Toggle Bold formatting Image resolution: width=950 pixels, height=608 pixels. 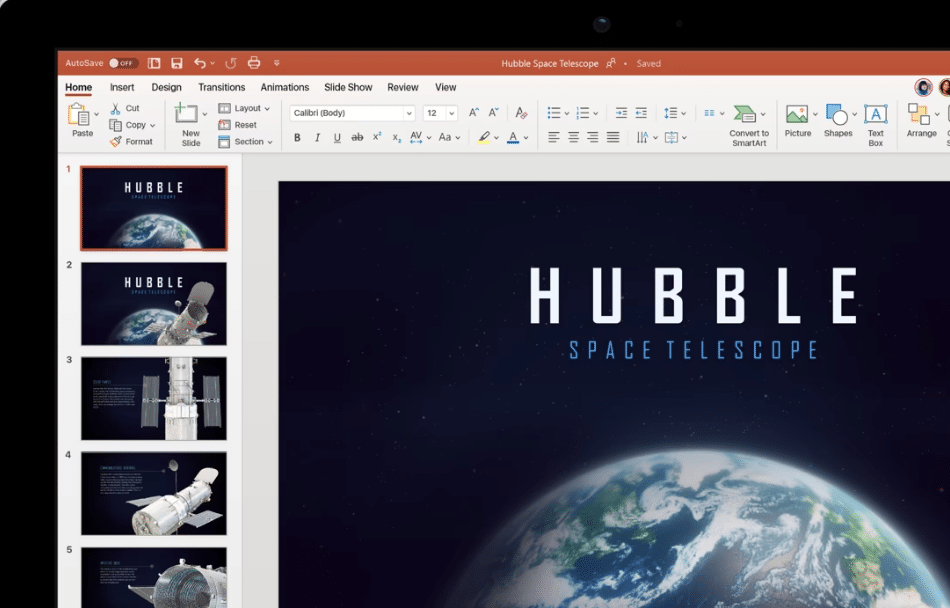(x=297, y=138)
